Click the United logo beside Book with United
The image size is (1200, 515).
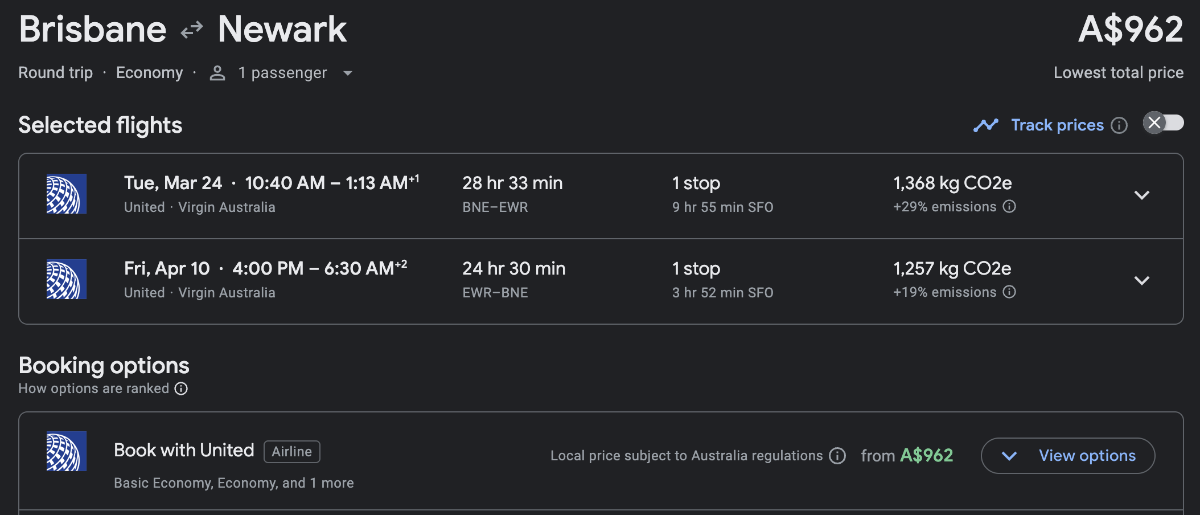66,451
